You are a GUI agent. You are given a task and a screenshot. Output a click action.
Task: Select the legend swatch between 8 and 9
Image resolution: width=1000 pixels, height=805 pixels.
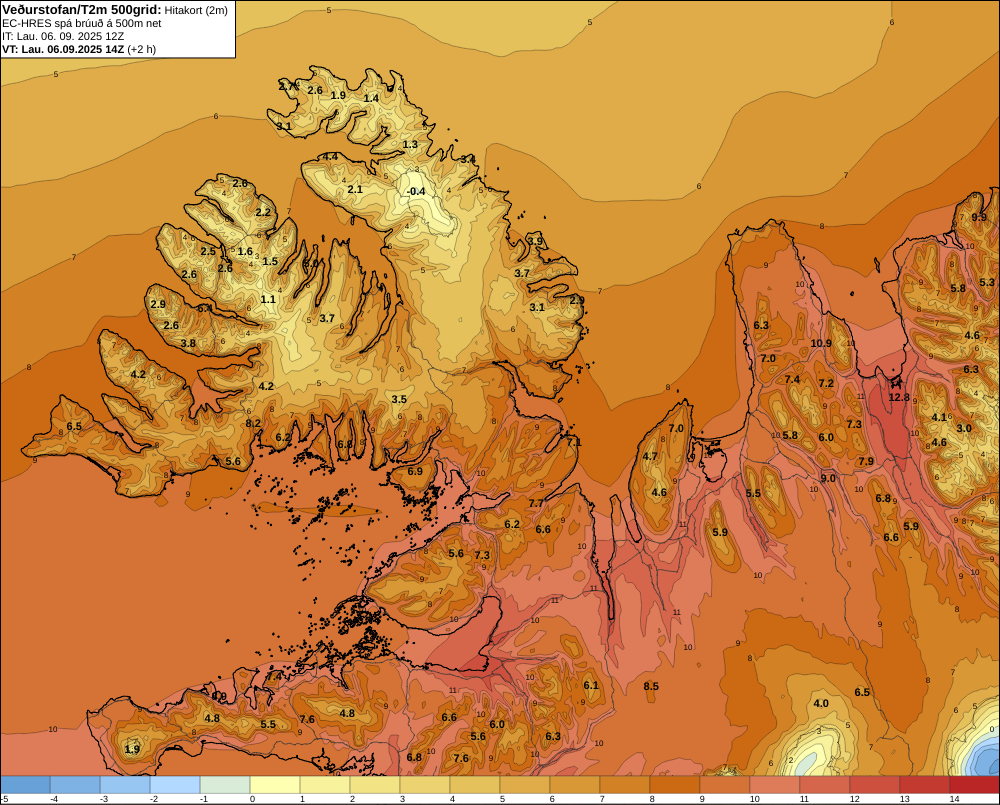tap(675, 785)
